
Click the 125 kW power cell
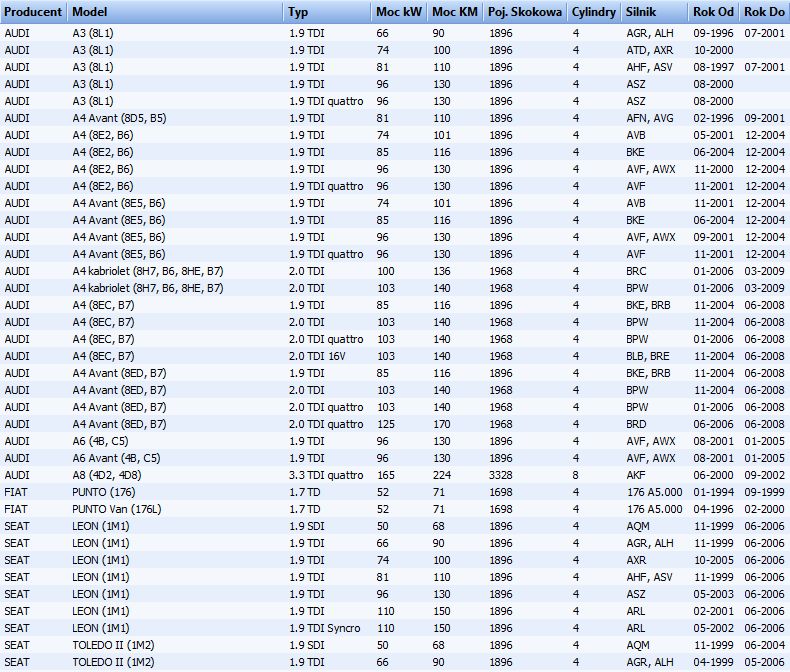pos(386,424)
